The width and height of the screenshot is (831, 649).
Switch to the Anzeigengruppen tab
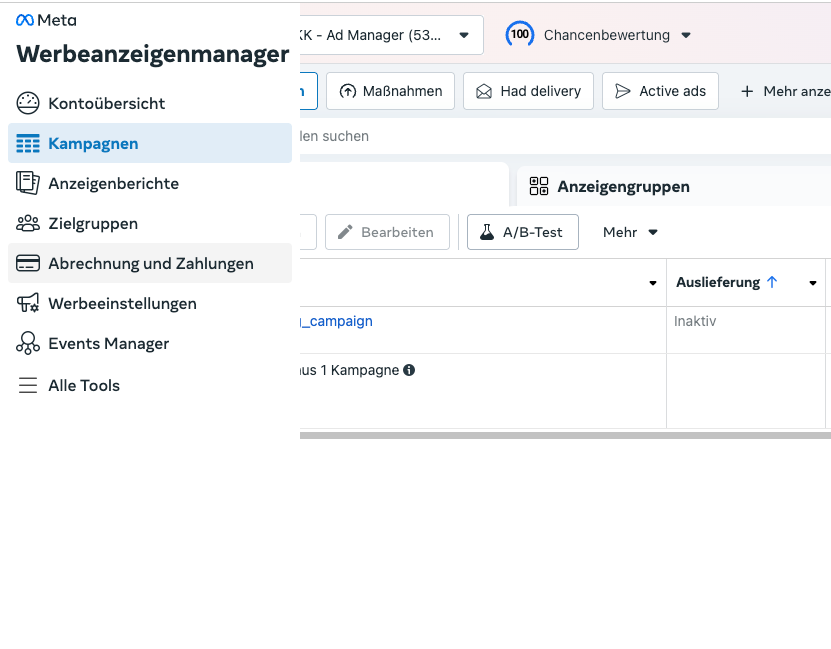point(674,186)
